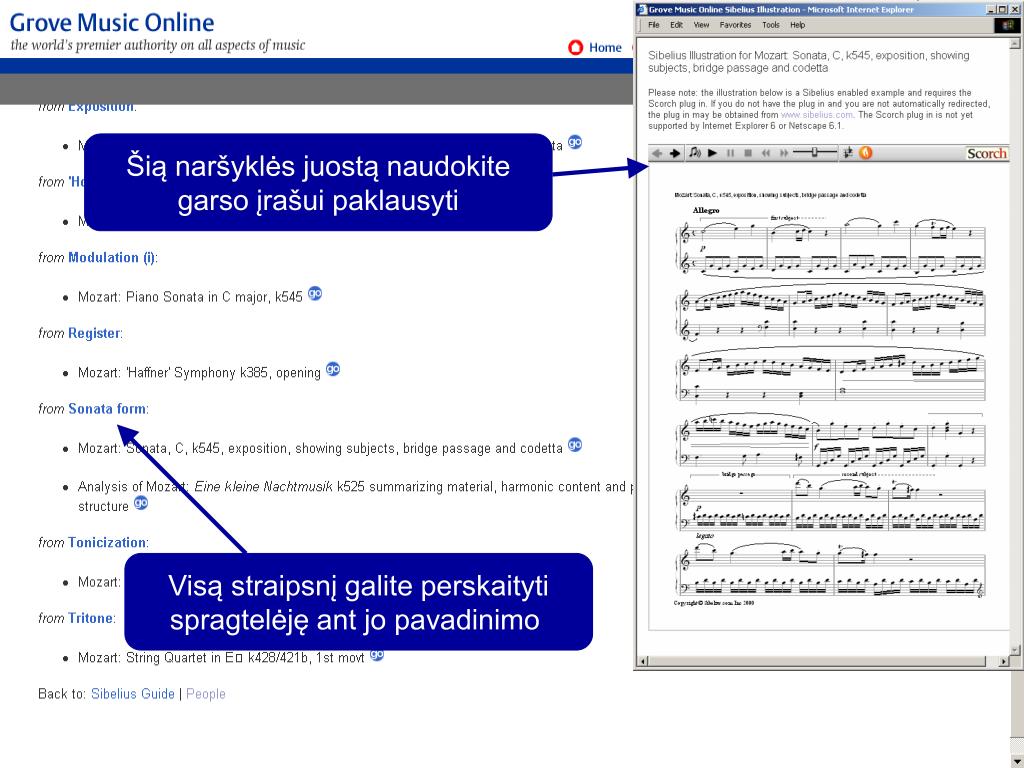Go back to the Sibelius Guide link
Viewport: 1024px width, 768px height.
(x=133, y=694)
